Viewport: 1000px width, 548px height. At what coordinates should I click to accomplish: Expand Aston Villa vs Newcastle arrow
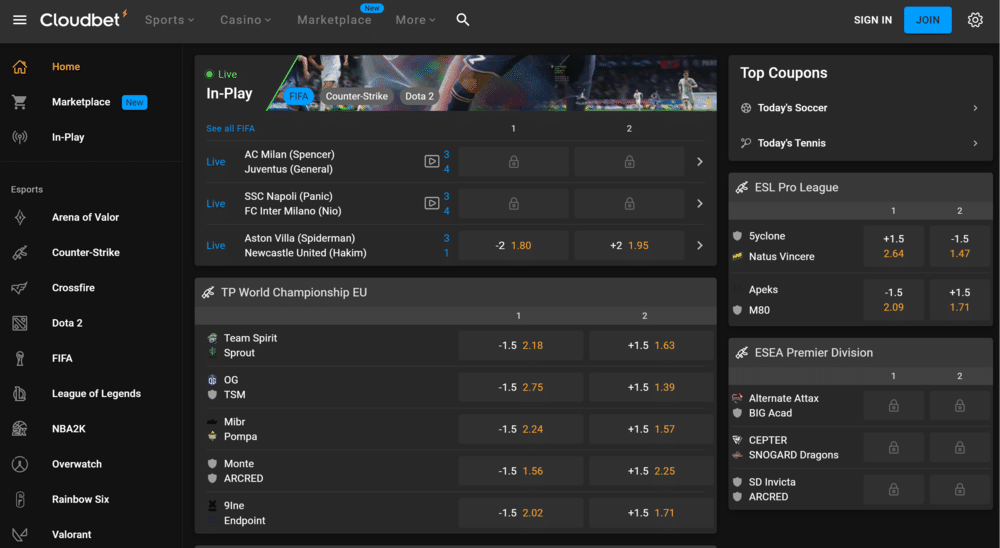click(700, 245)
